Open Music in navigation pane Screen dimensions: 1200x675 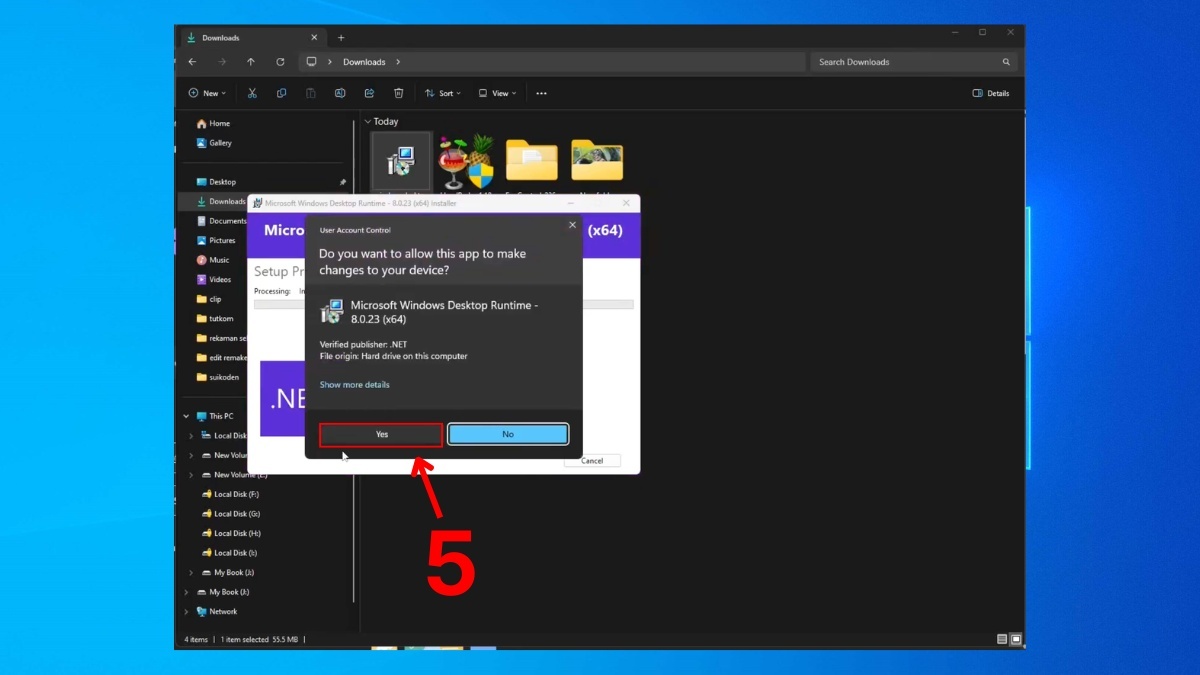[x=212, y=260]
